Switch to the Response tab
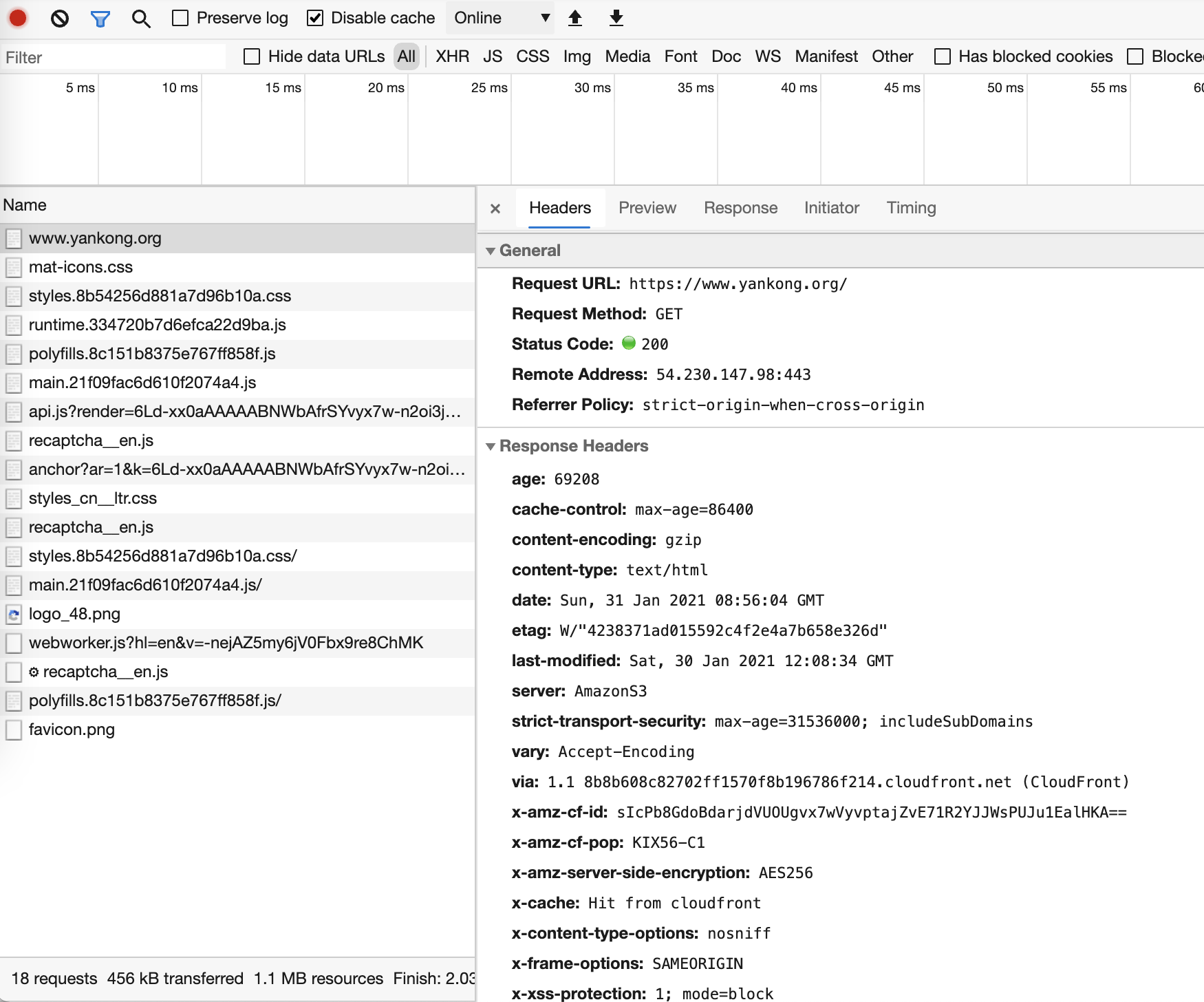The width and height of the screenshot is (1204, 1002). click(x=740, y=208)
